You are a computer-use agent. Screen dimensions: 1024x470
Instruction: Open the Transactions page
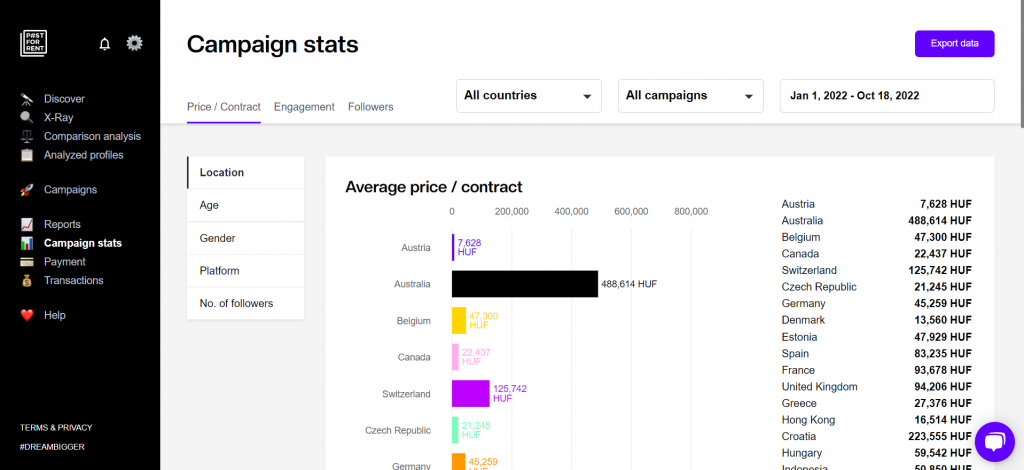pyautogui.click(x=74, y=281)
